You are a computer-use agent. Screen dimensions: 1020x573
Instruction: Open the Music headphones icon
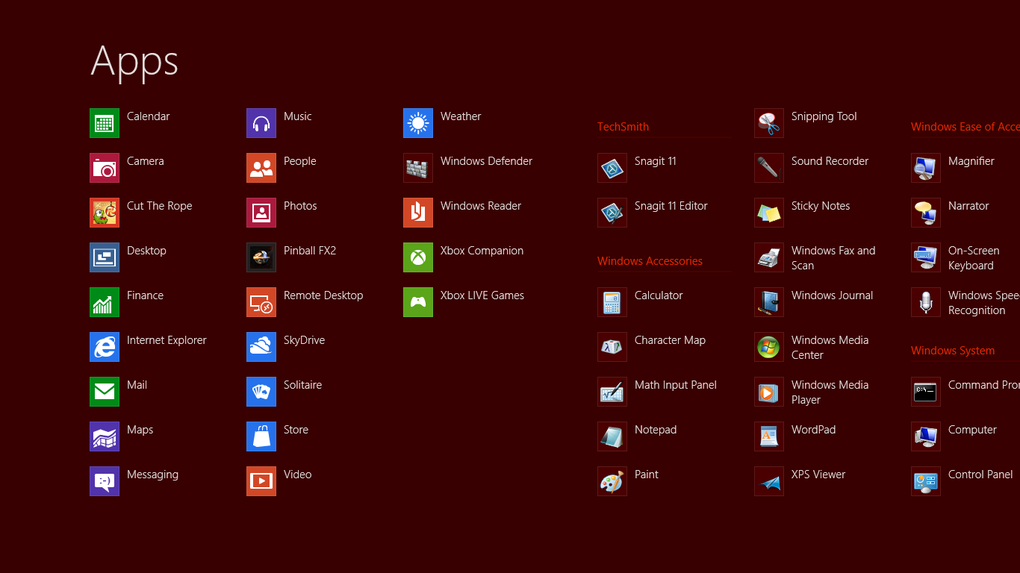[x=261, y=123]
